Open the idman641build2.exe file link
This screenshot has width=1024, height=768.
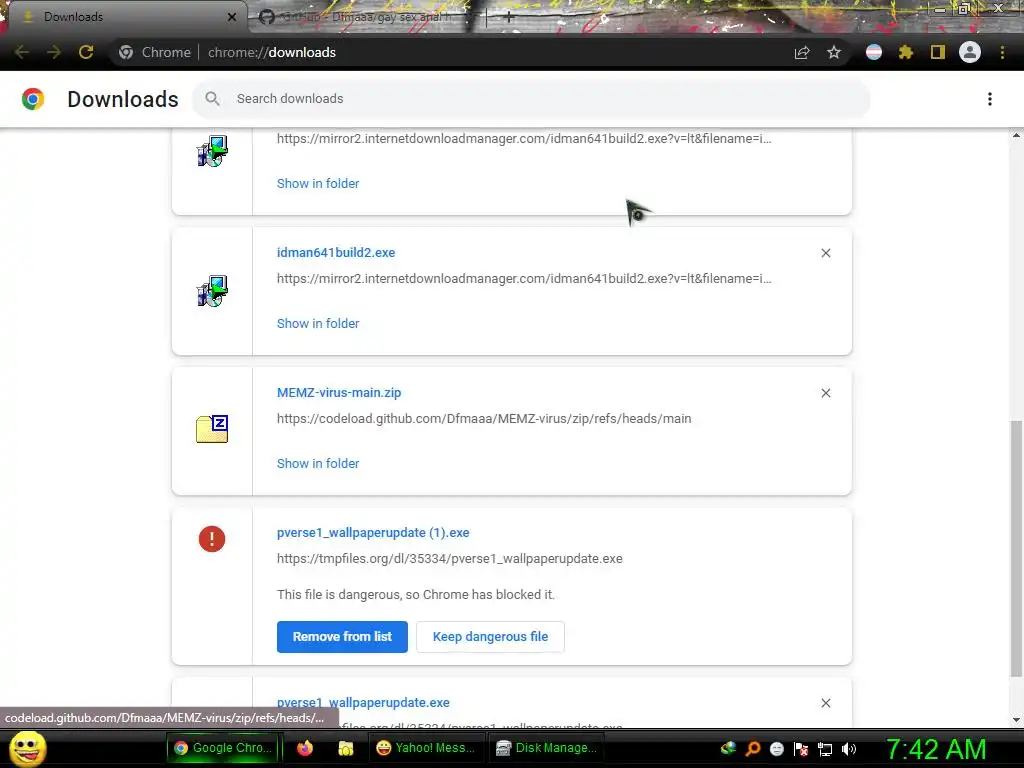pos(336,253)
